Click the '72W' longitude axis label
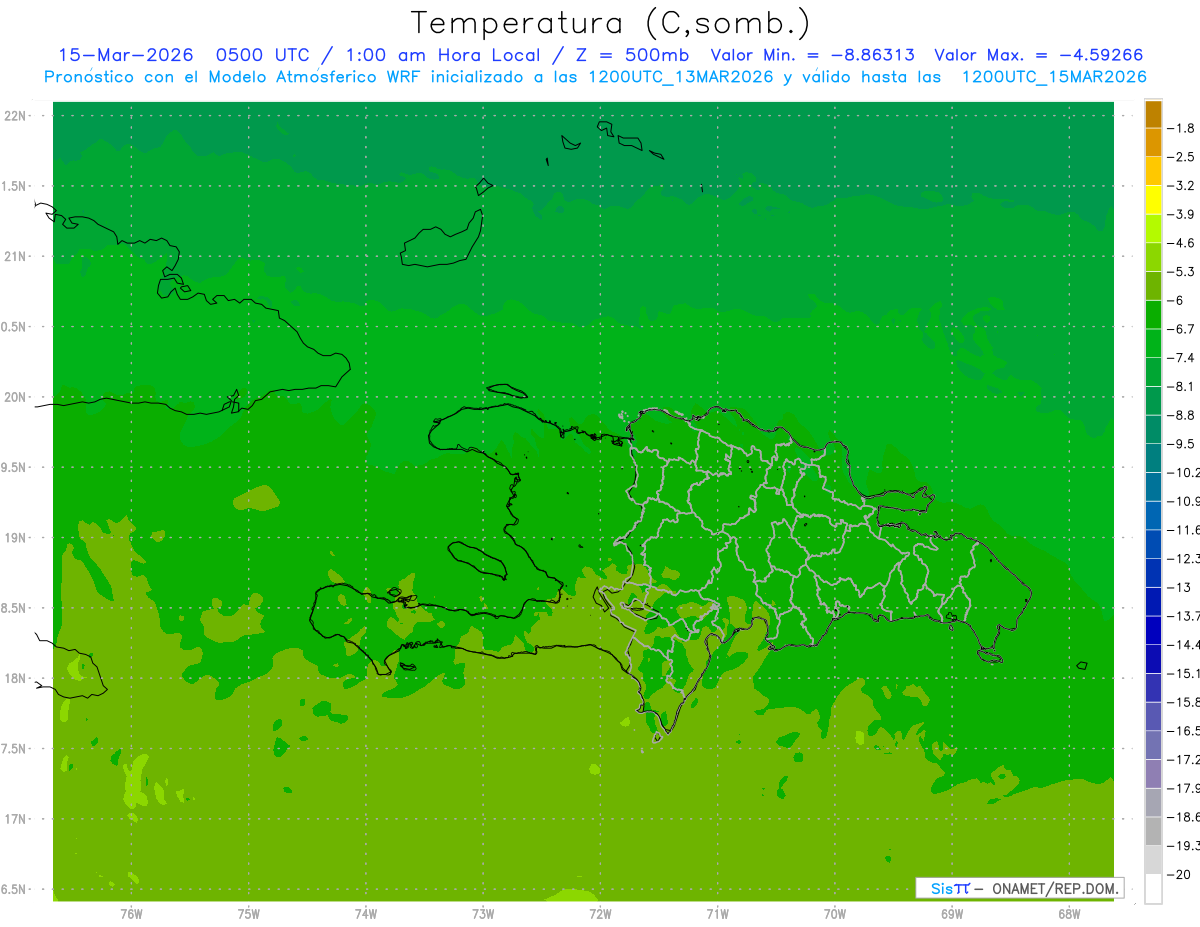Viewport: 1200px width, 927px height. coord(600,914)
